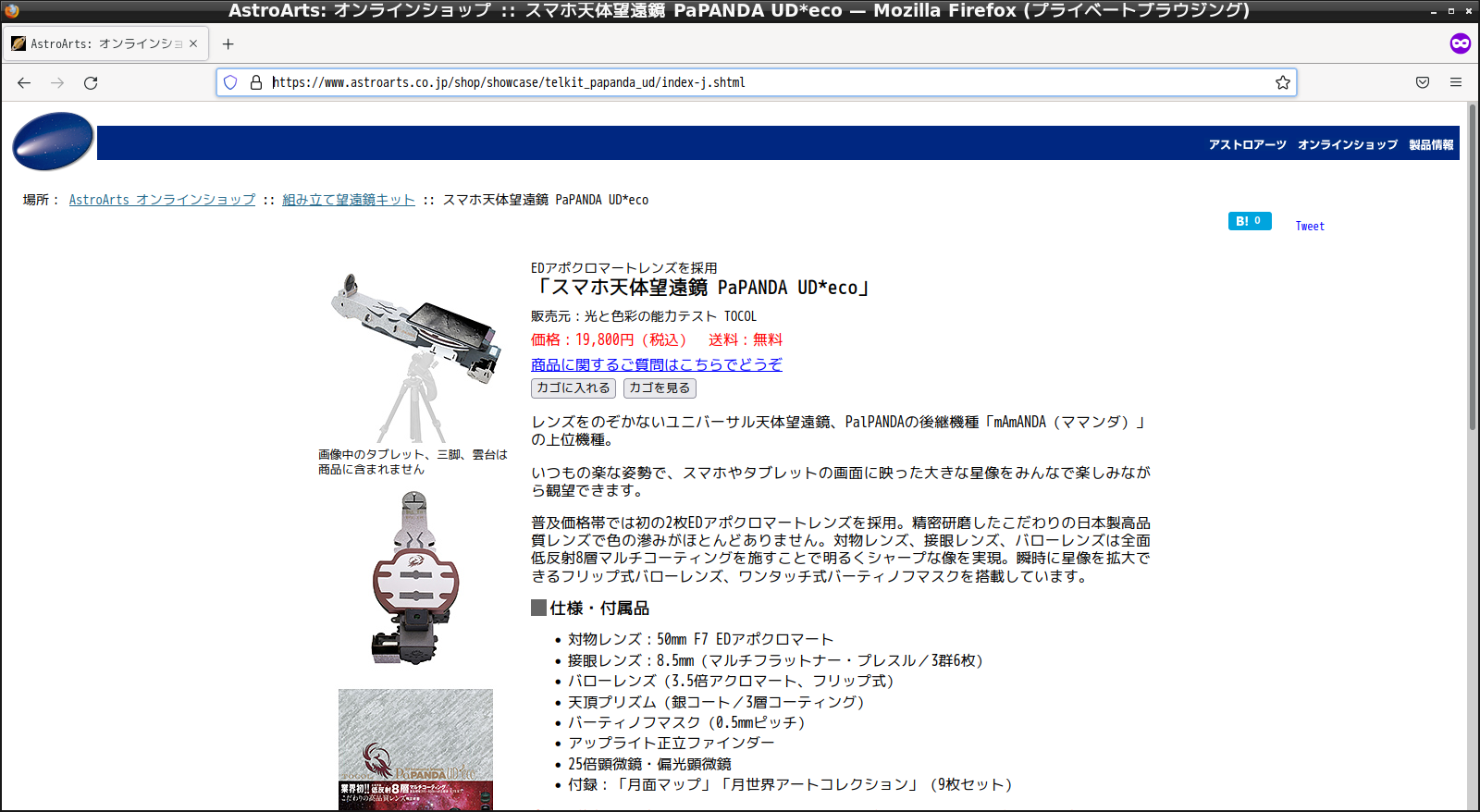Open a new tab
The height and width of the screenshot is (812, 1480).
pyautogui.click(x=228, y=43)
